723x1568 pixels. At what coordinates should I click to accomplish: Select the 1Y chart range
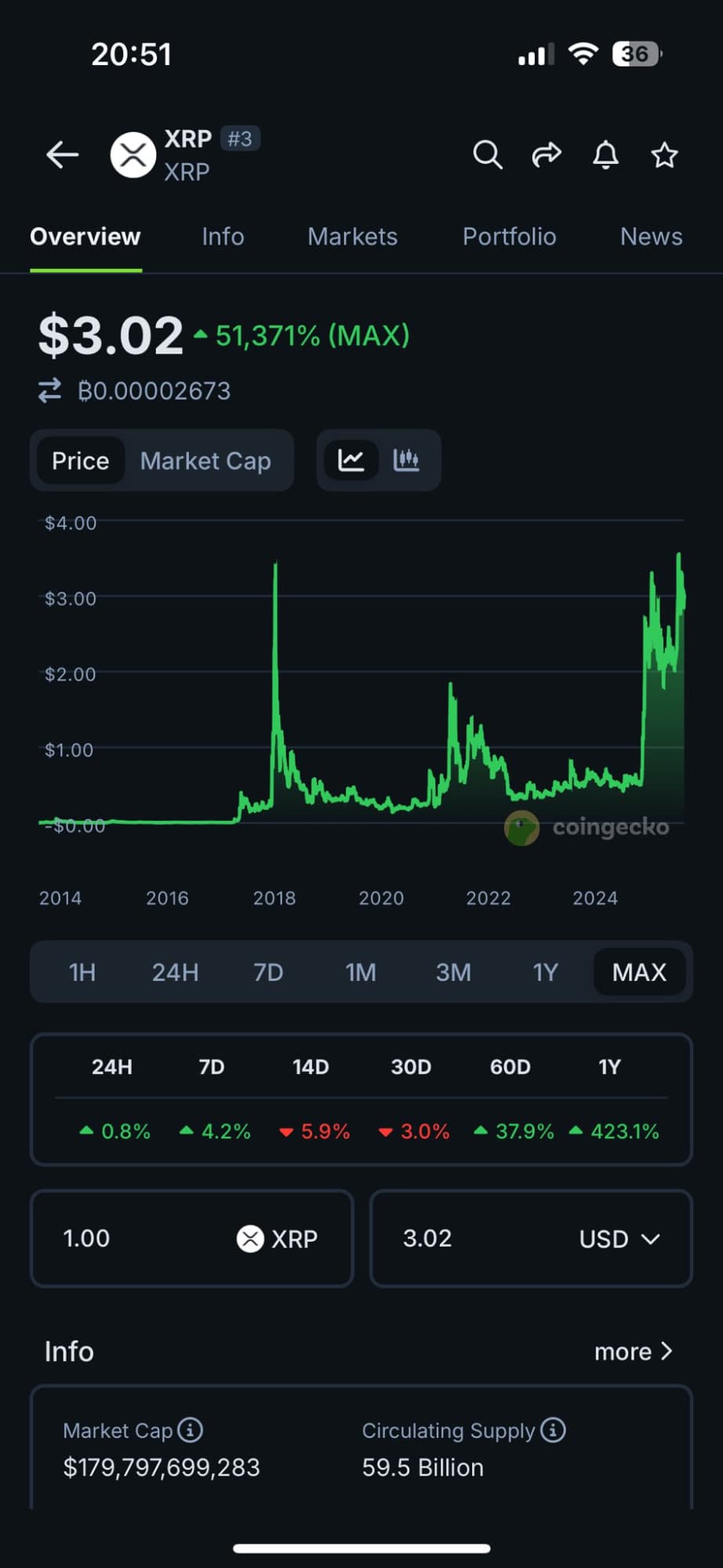point(545,972)
